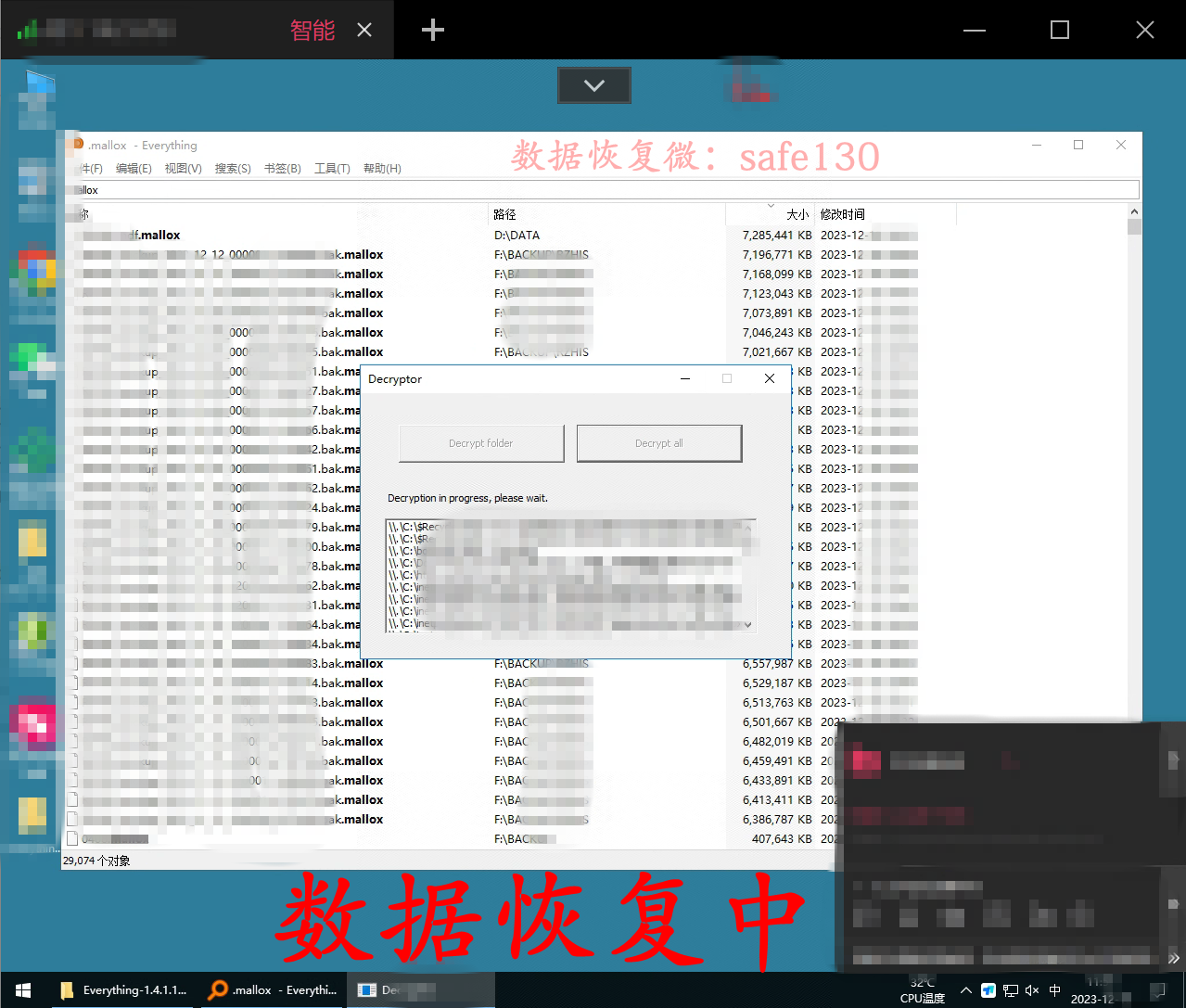This screenshot has height=1008, width=1186.
Task: Open the 搜索(S) menu in Everything
Action: tap(233, 169)
